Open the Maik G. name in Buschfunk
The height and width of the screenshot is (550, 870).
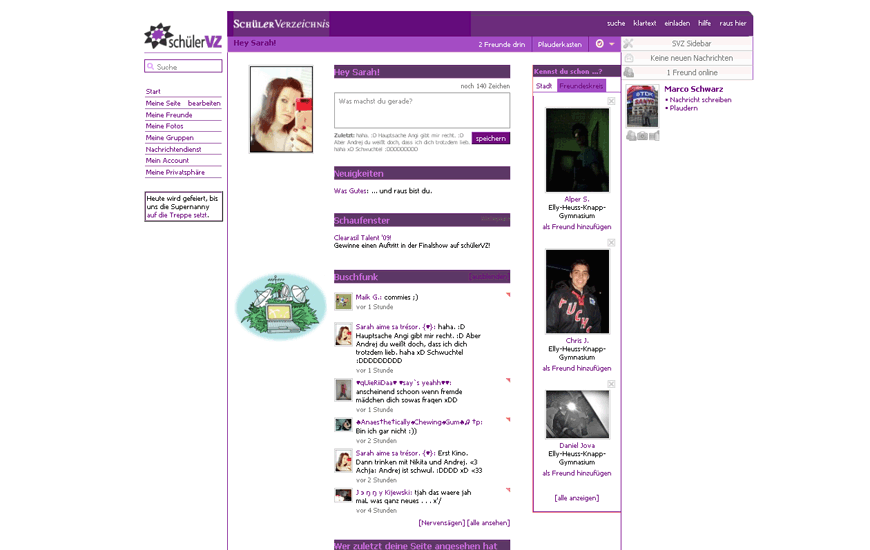(x=368, y=297)
